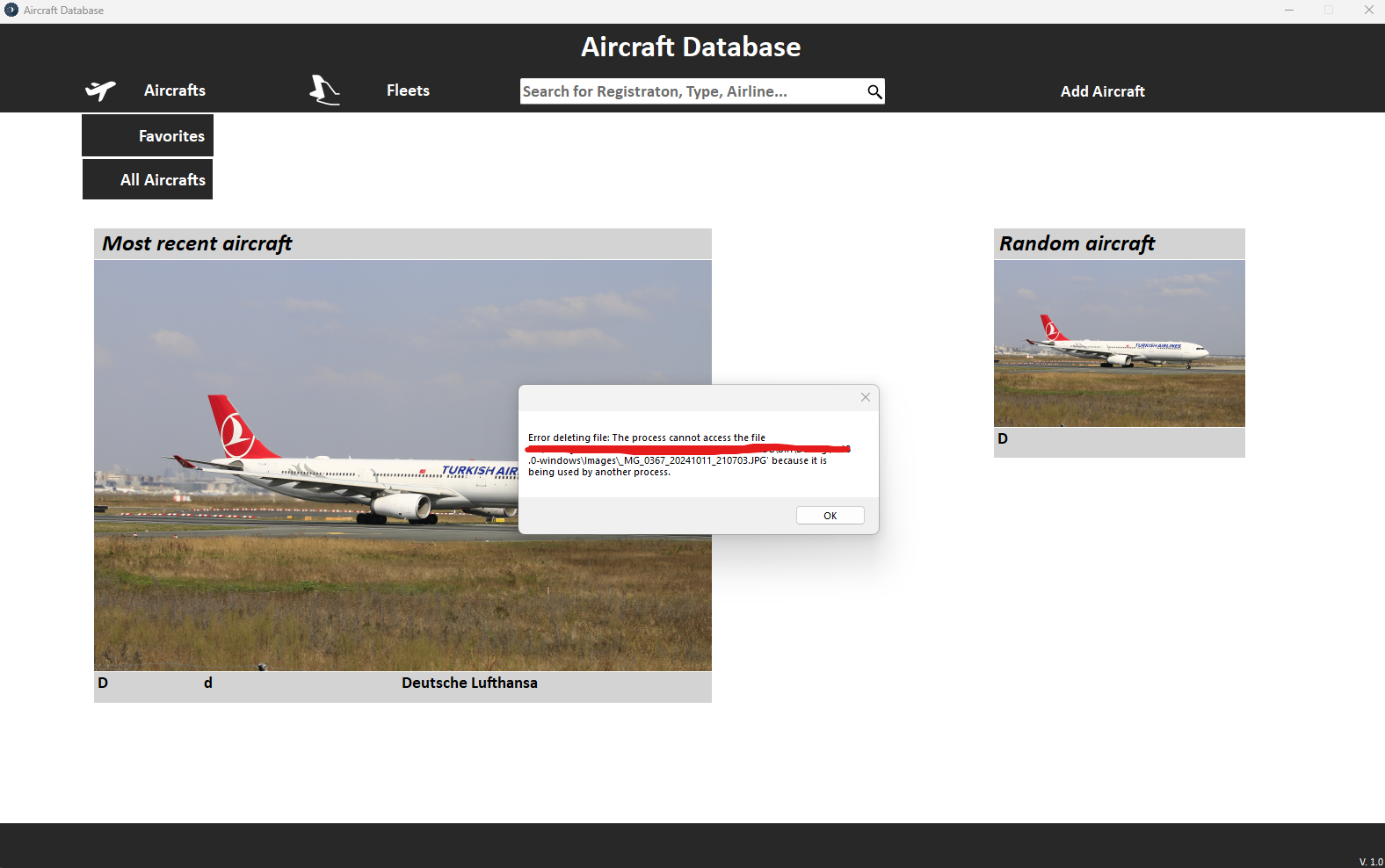The image size is (1385, 868).
Task: Minimize the Aircraft Database window
Action: pyautogui.click(x=1289, y=10)
